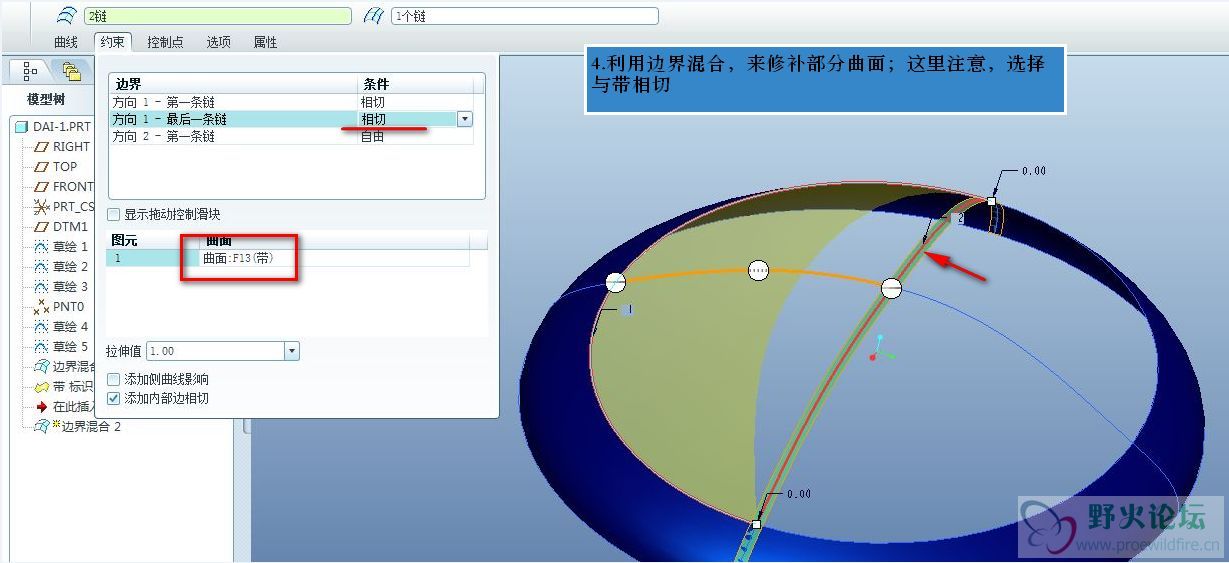Click the right circular drag handle on the orange curve
The height and width of the screenshot is (563, 1229).
(891, 289)
